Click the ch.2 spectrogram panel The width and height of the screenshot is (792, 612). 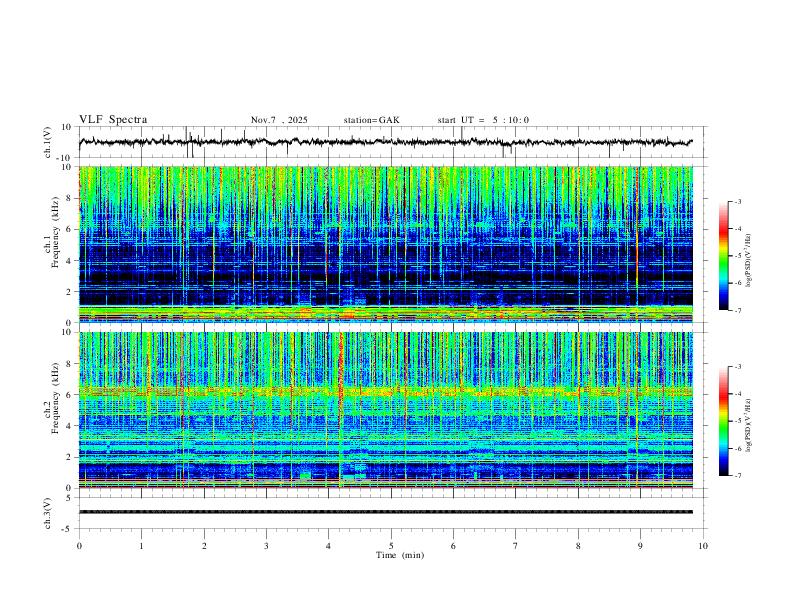386,410
